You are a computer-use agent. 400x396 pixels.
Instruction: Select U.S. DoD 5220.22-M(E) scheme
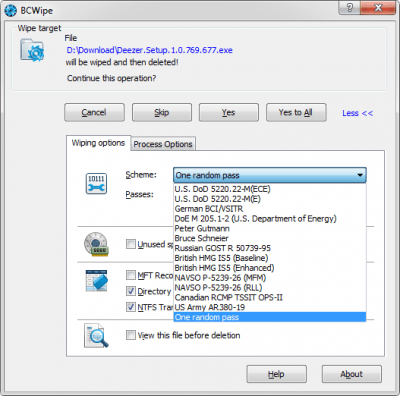[270, 199]
